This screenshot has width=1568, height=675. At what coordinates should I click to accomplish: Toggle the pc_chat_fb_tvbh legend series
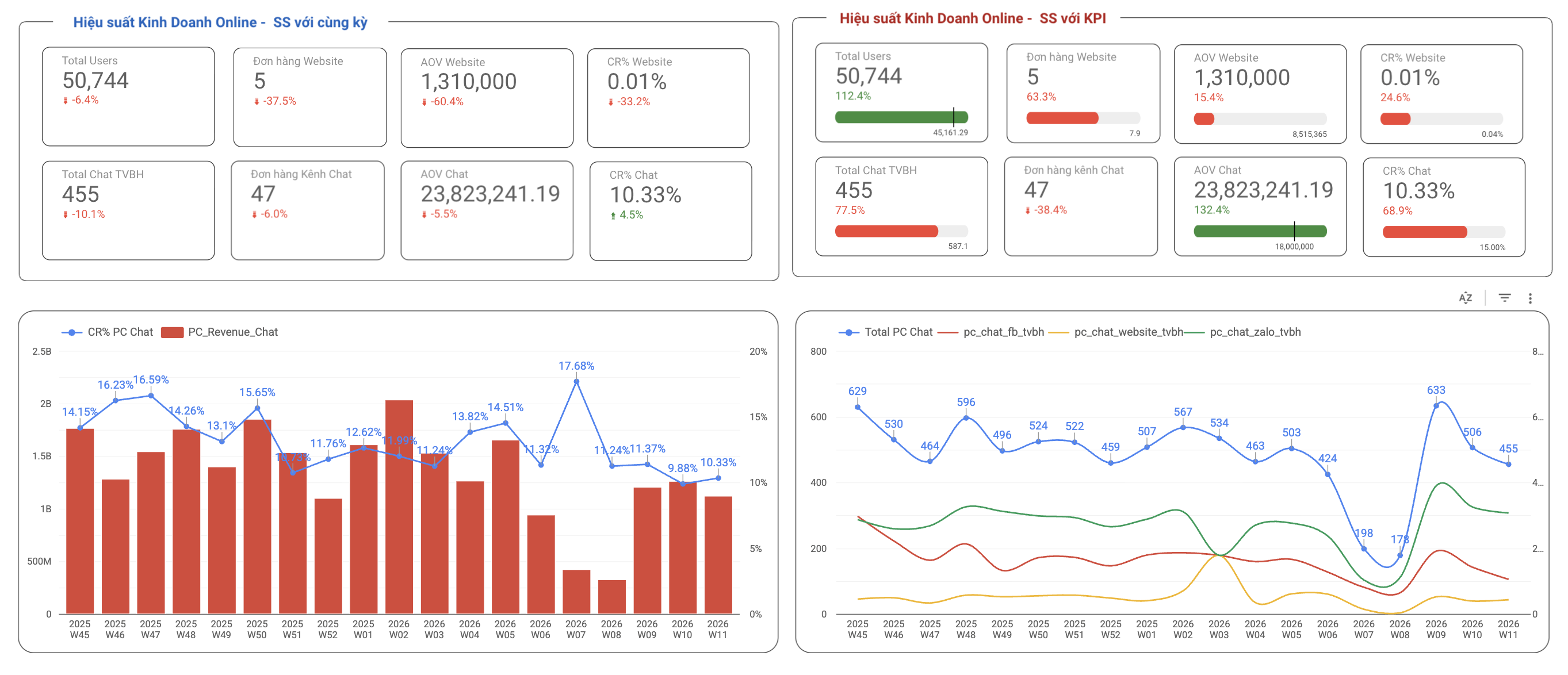1003,332
